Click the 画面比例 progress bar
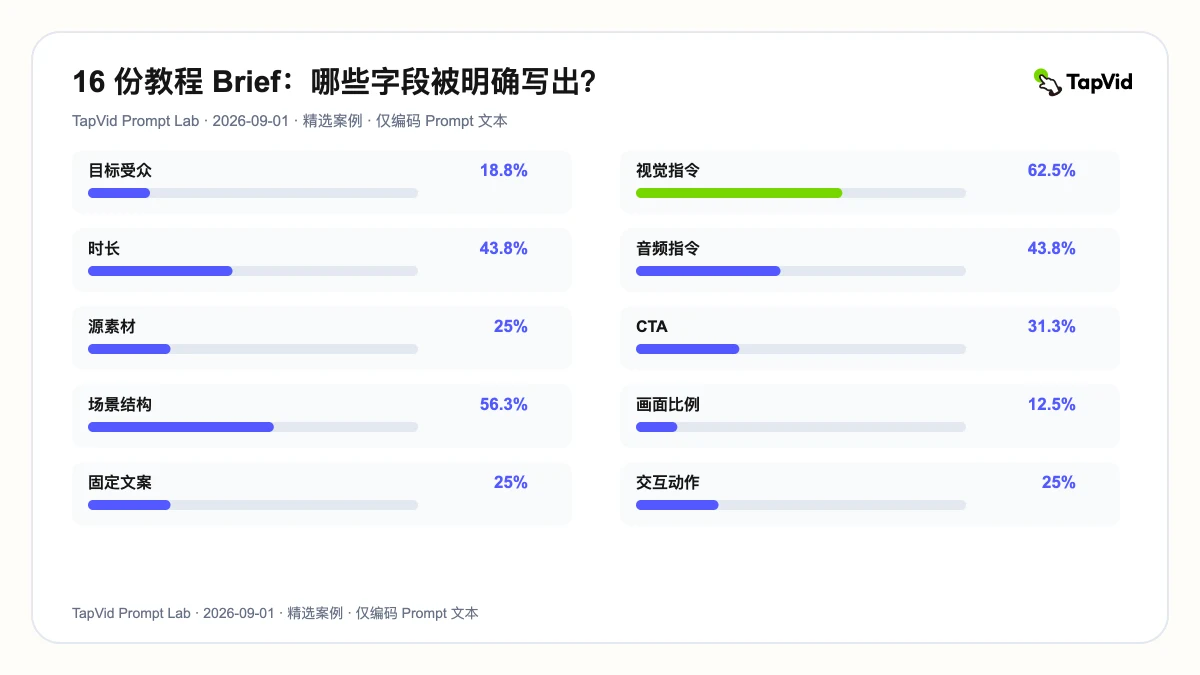Viewport: 1200px width, 675px height. pos(801,427)
